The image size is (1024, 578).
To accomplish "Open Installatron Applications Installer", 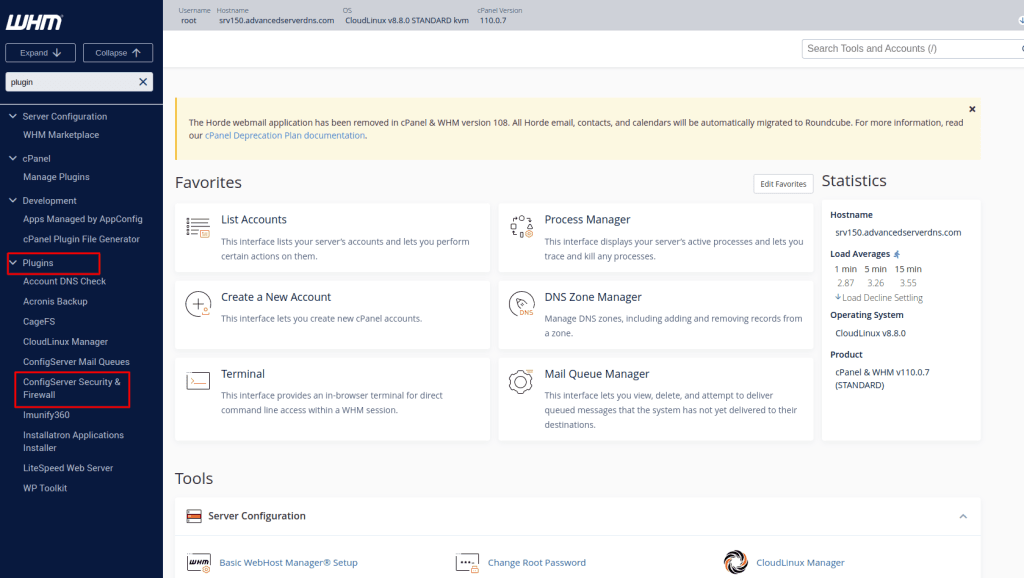I will pyautogui.click(x=73, y=442).
